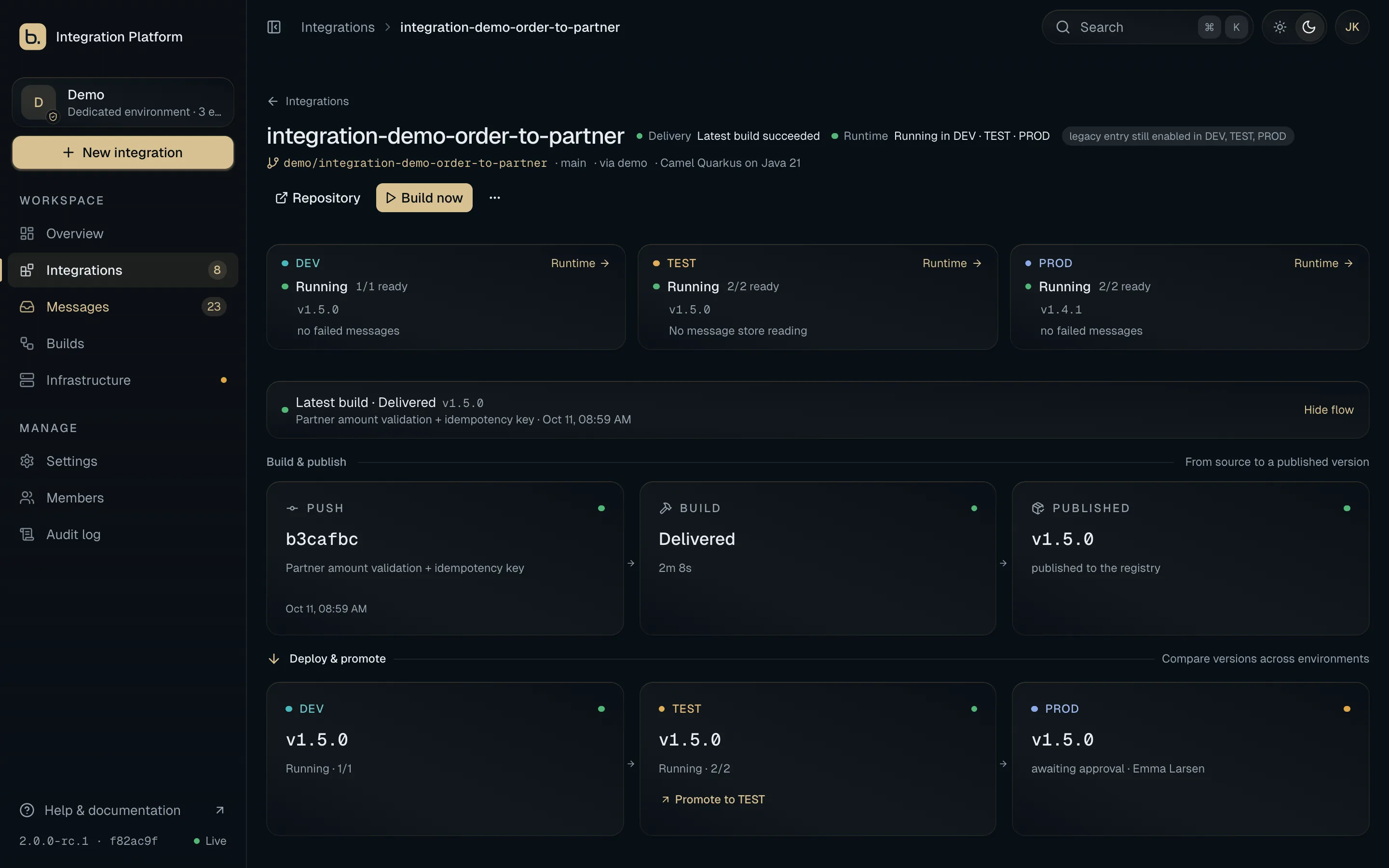The width and height of the screenshot is (1389, 868).
Task: Click the b3cafbc commit hash
Action: (x=322, y=539)
